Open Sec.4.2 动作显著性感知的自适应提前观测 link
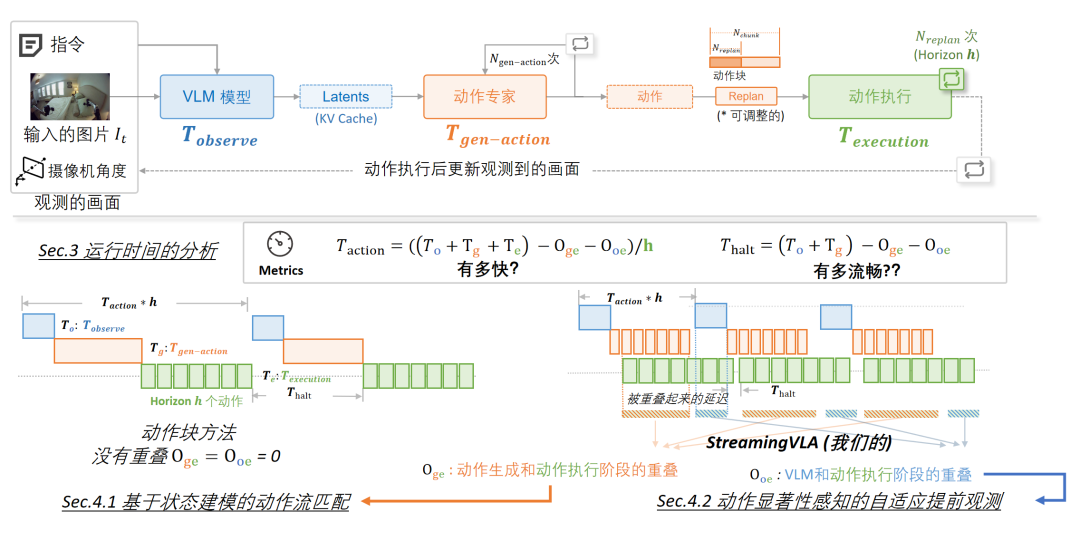This screenshot has height=550, width=1080. point(829,501)
